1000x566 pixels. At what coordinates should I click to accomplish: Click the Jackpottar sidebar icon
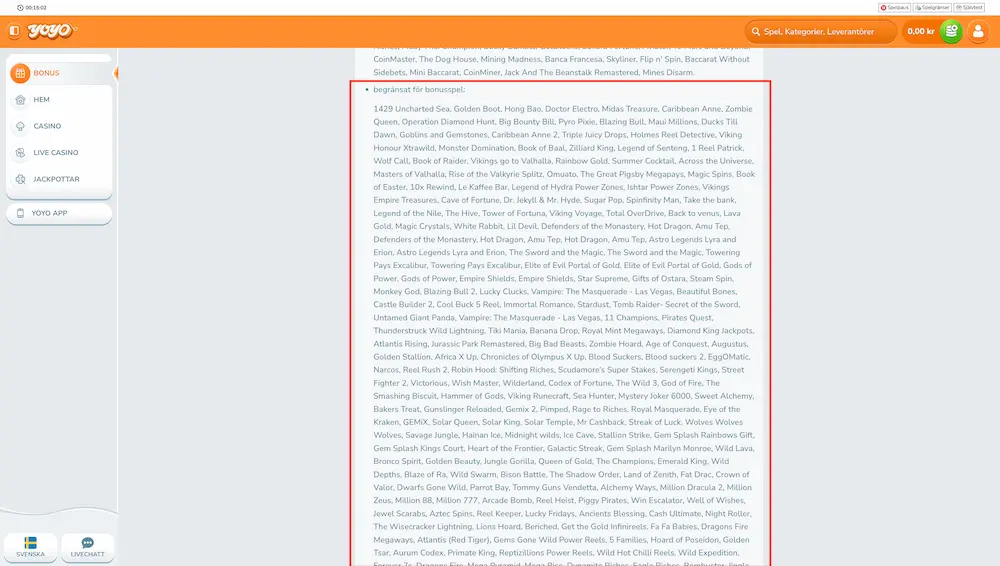20,179
